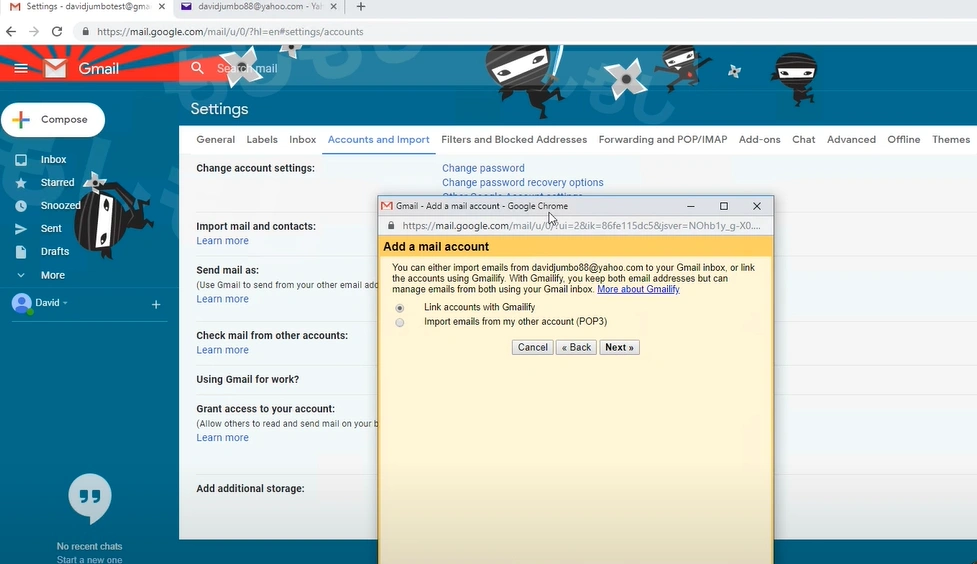Image resolution: width=977 pixels, height=564 pixels.
Task: Click the Compose button
Action: click(x=53, y=120)
